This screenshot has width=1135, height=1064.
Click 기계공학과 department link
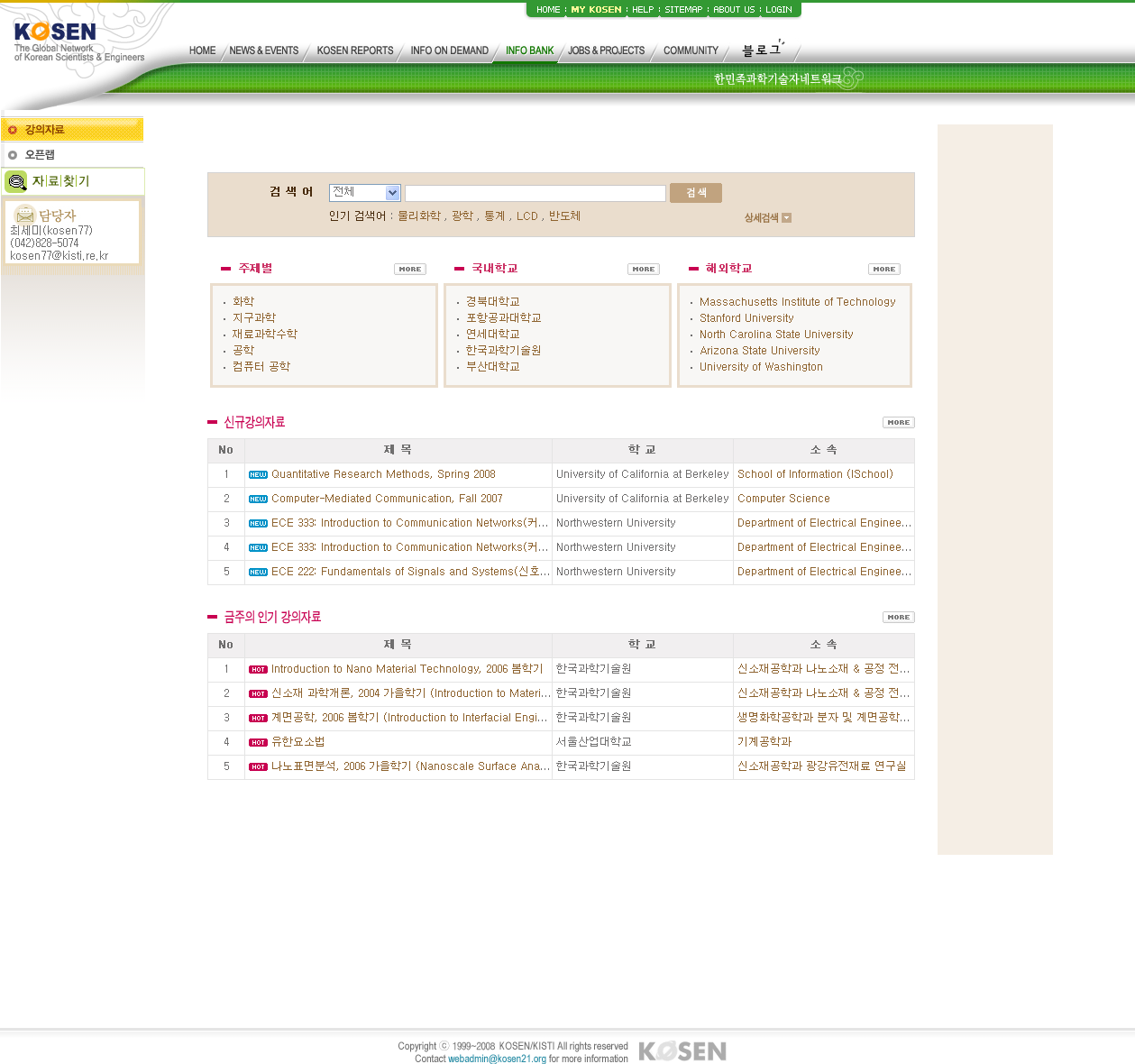coord(764,742)
